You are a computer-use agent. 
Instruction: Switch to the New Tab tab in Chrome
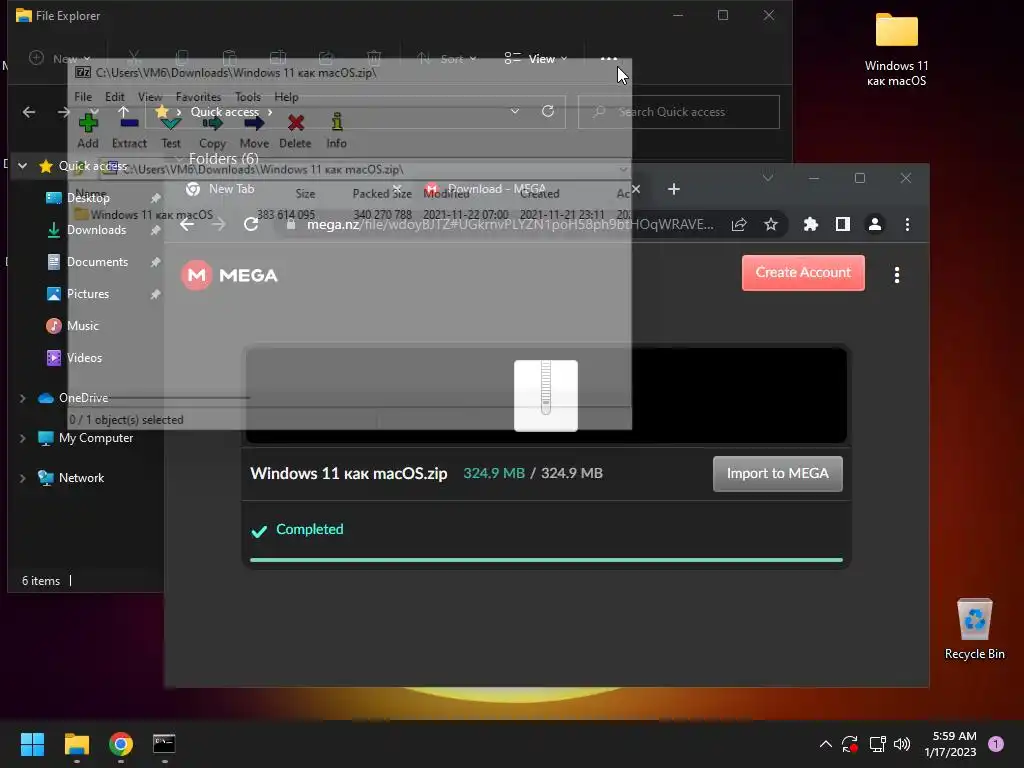tap(231, 189)
